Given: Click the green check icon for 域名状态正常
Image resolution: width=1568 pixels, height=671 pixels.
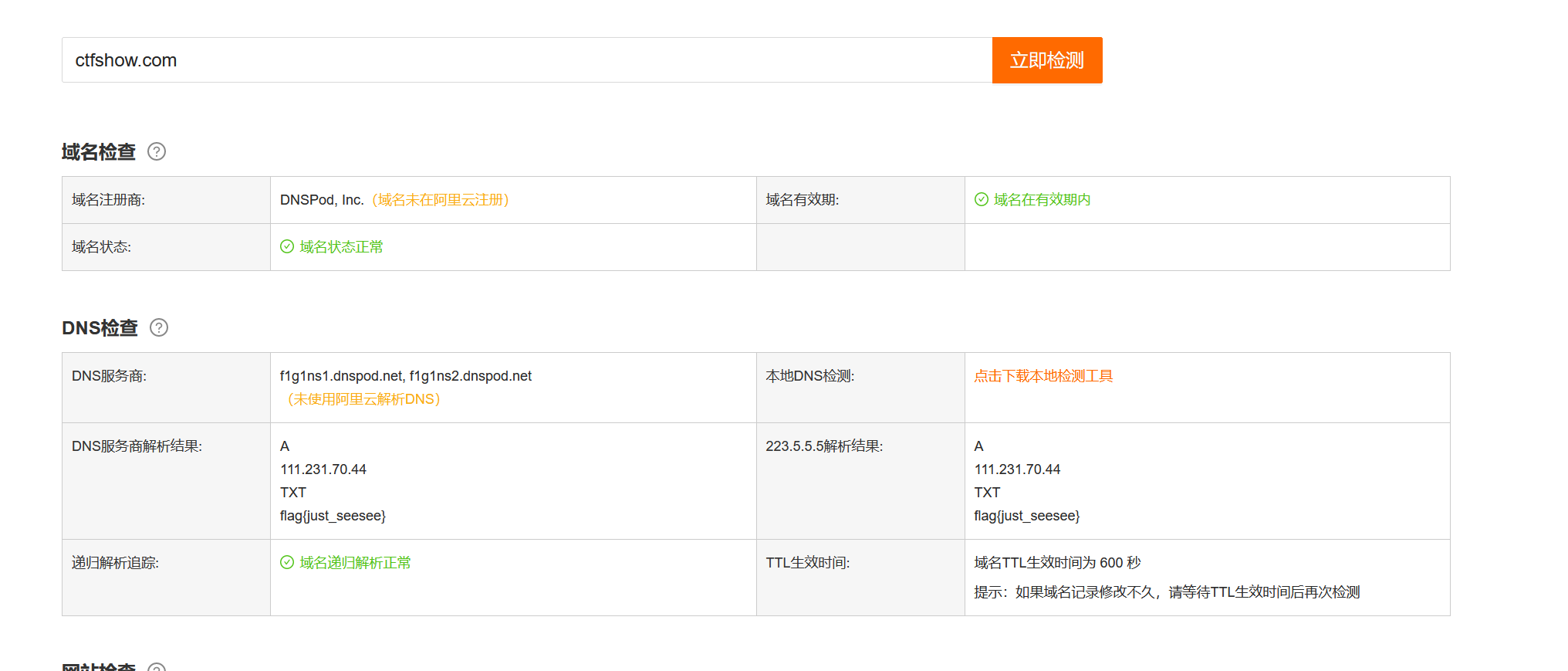Looking at the screenshot, I should (x=287, y=246).
